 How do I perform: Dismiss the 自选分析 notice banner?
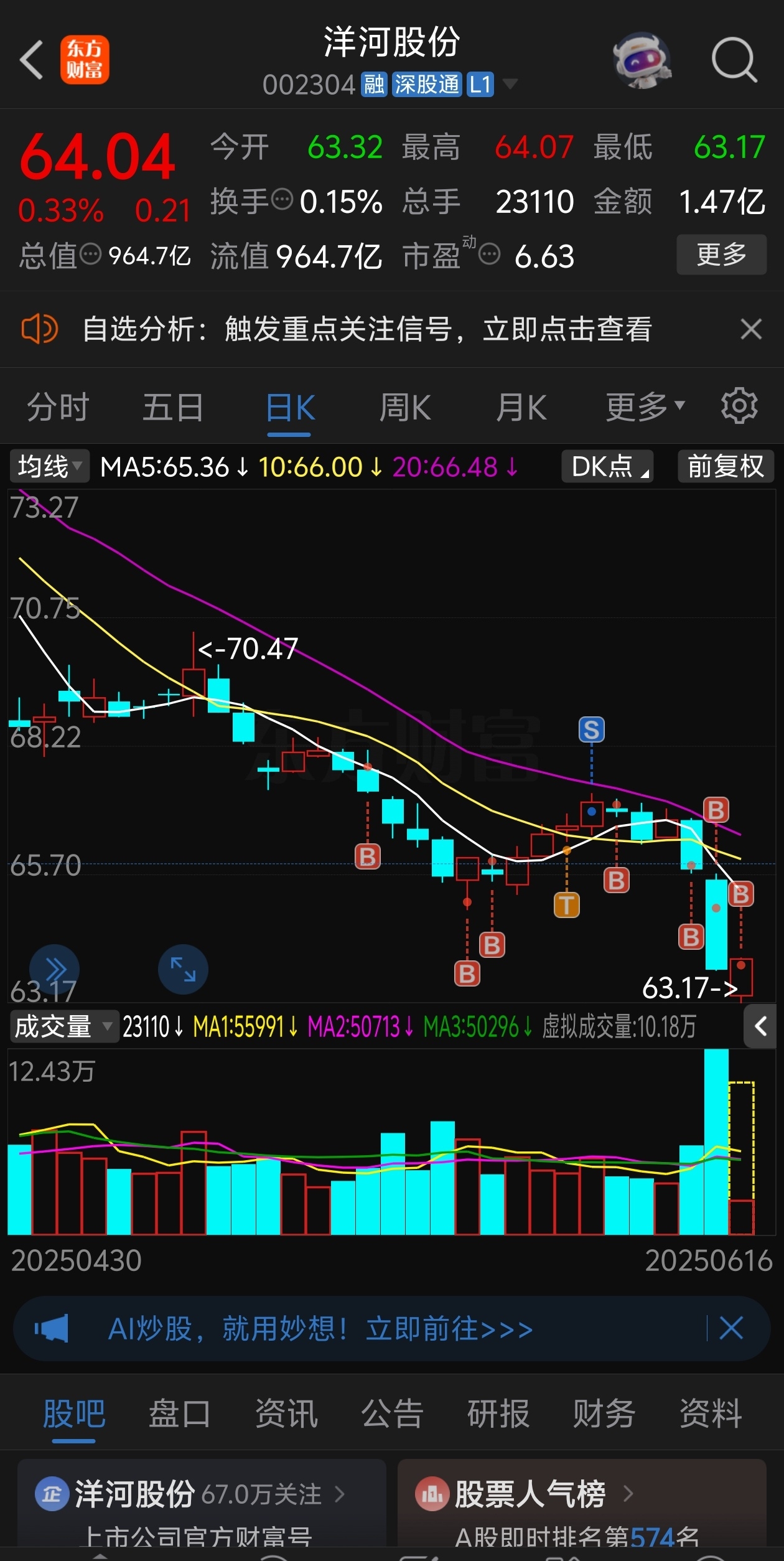[751, 329]
